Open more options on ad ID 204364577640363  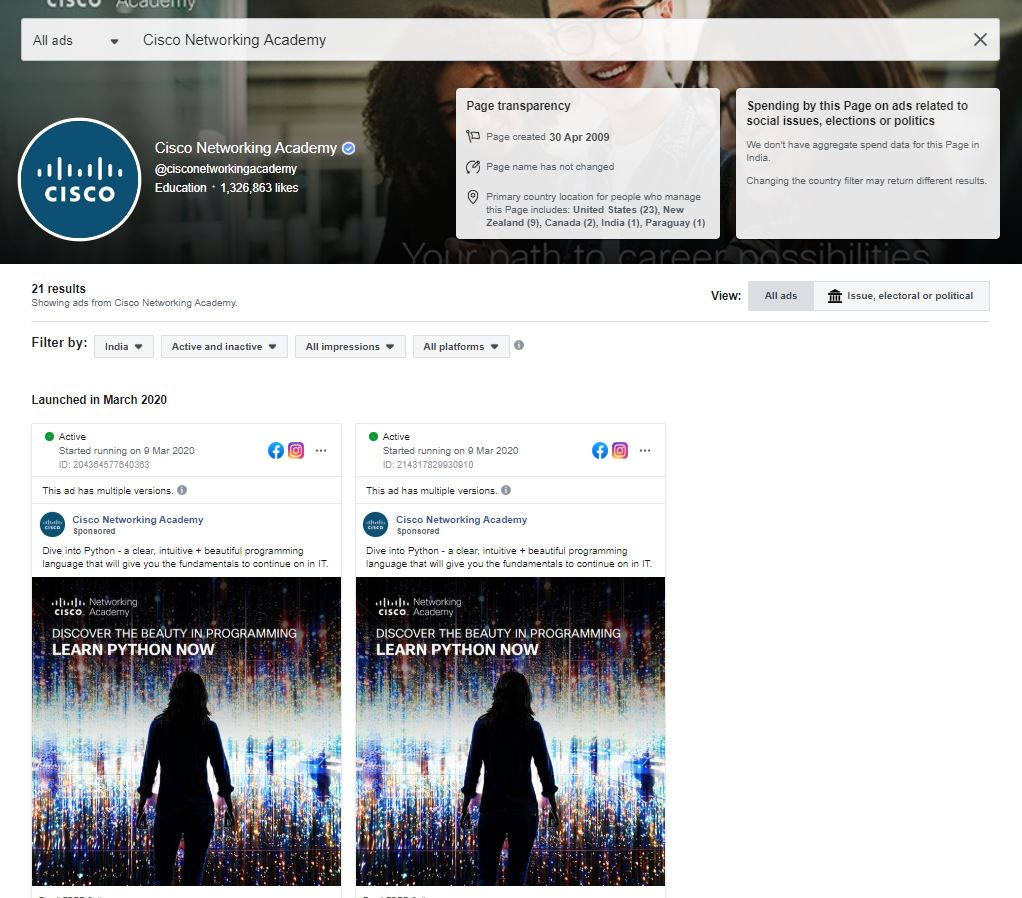tap(321, 450)
